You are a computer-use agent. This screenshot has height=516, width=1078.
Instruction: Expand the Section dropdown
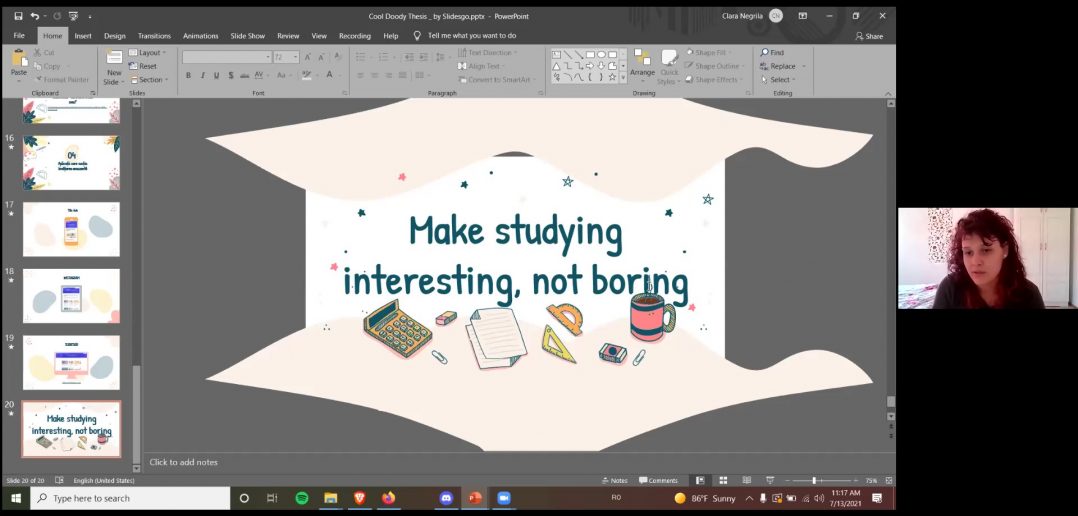[x=151, y=80]
